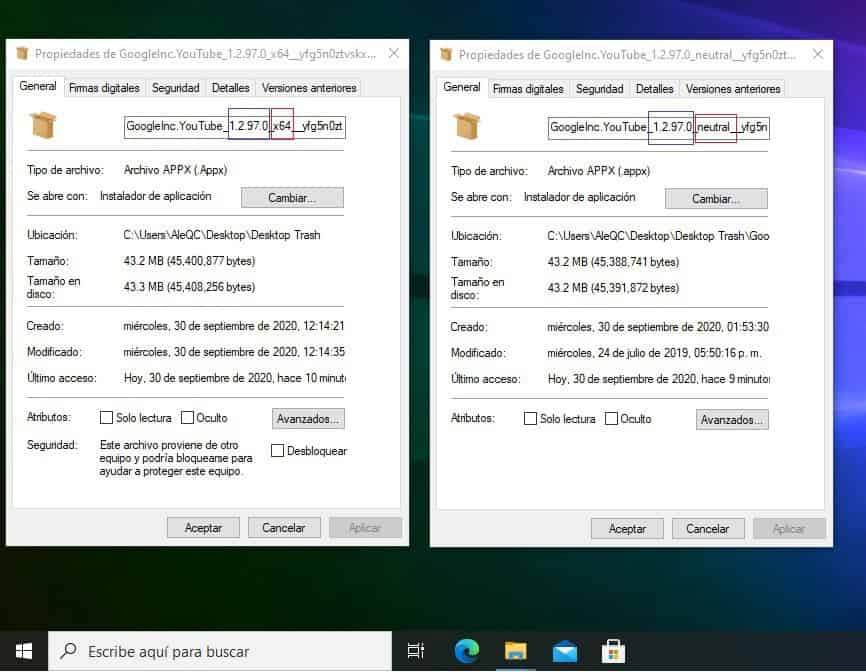Check Solo lectura in the neutral window

(530, 419)
